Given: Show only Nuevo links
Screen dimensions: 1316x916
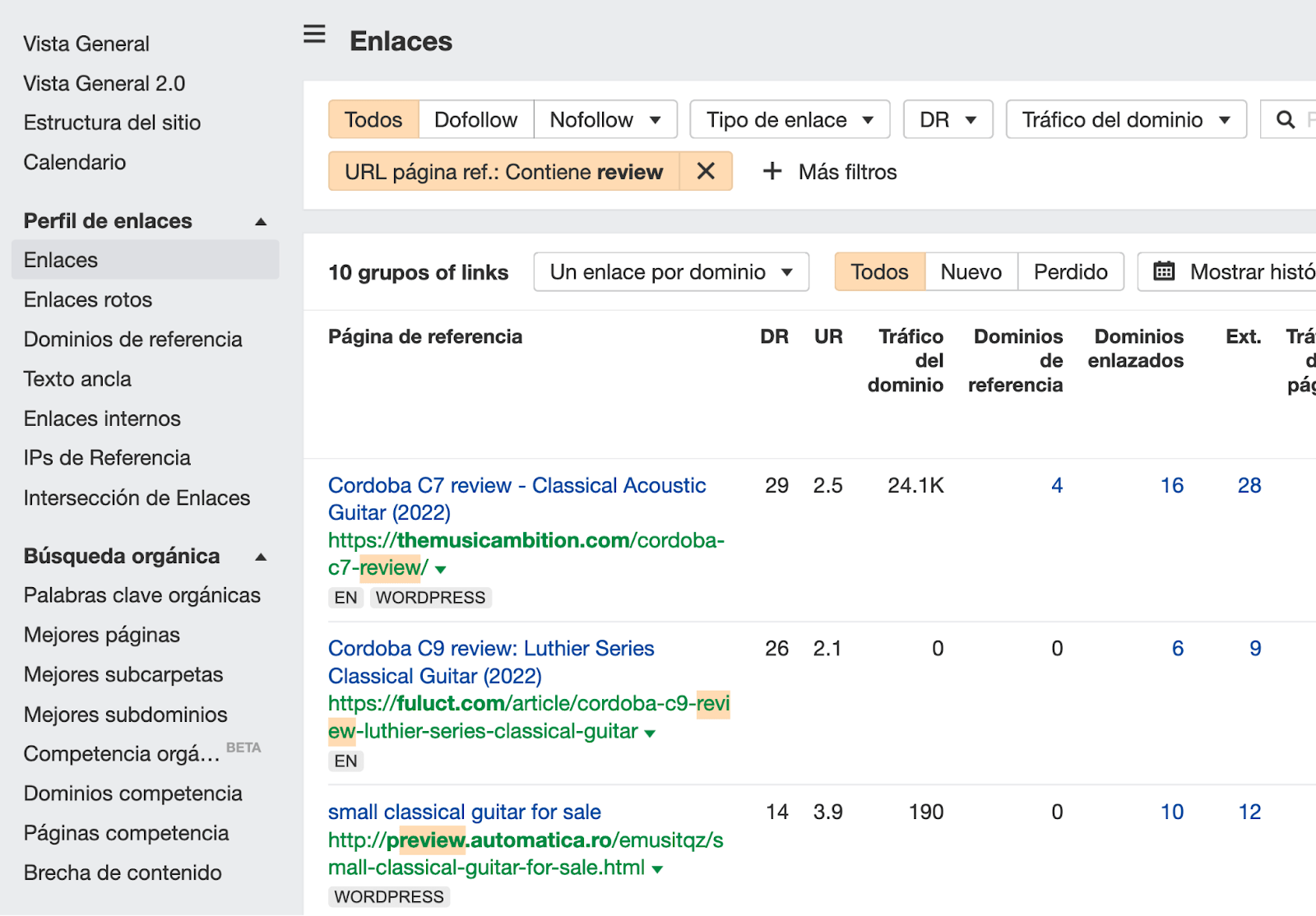Looking at the screenshot, I should click(x=971, y=272).
